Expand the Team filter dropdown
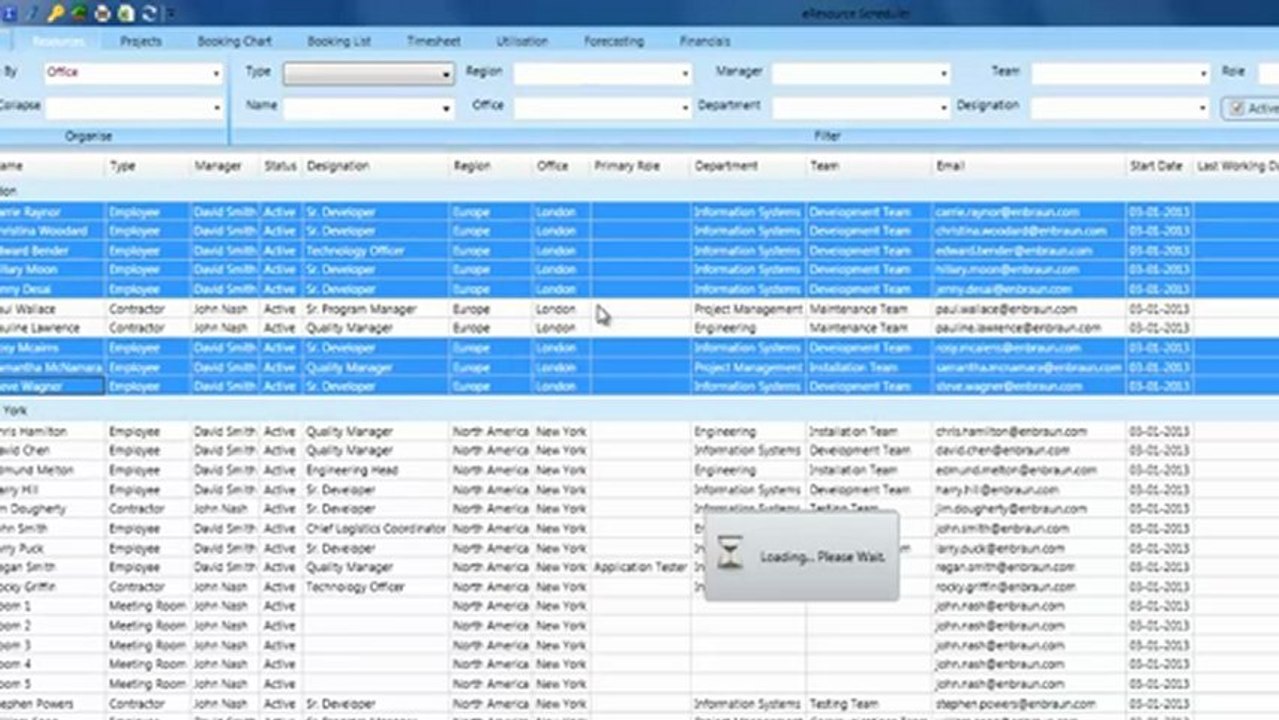Viewport: 1279px width, 720px height. click(x=1121, y=73)
